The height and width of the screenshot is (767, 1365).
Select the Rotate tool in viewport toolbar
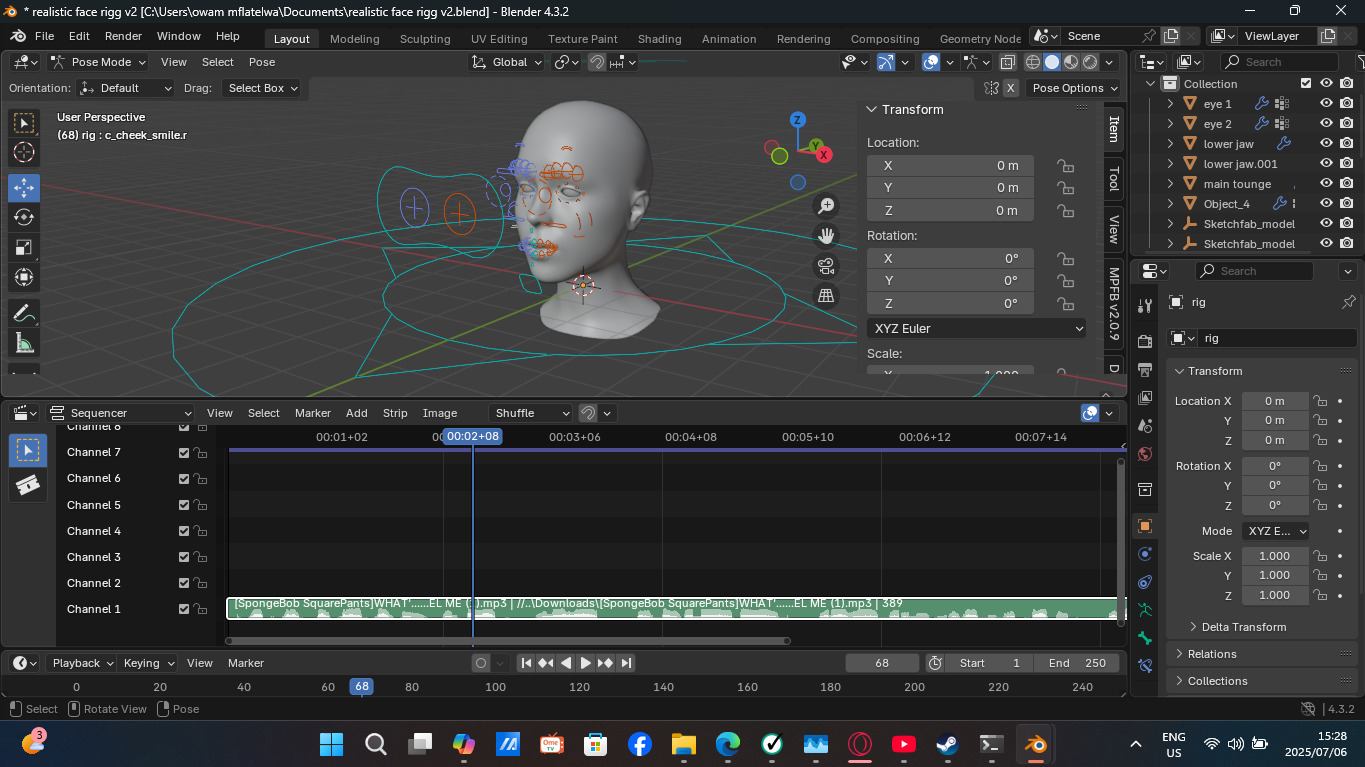pos(24,217)
